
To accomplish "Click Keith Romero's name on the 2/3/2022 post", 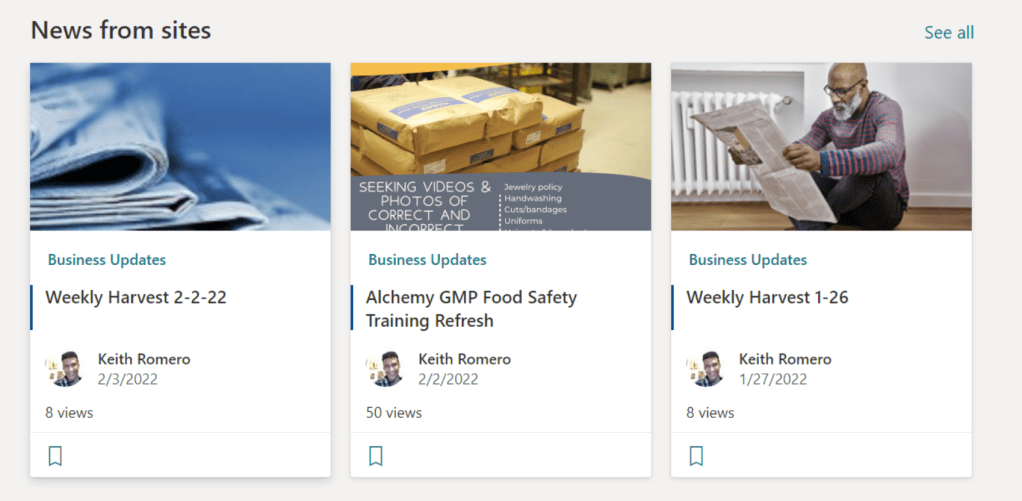I will (144, 359).
